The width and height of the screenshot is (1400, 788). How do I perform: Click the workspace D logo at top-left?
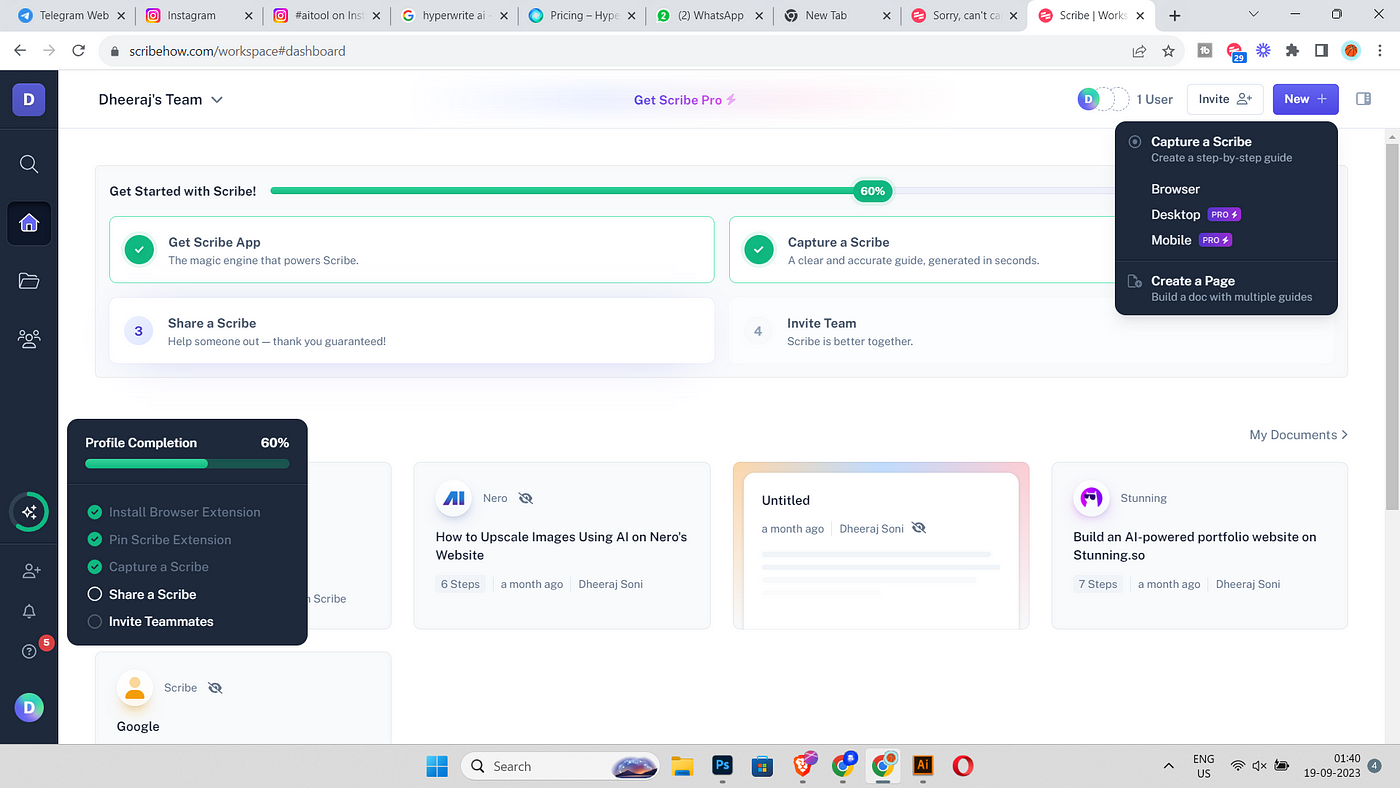[29, 99]
